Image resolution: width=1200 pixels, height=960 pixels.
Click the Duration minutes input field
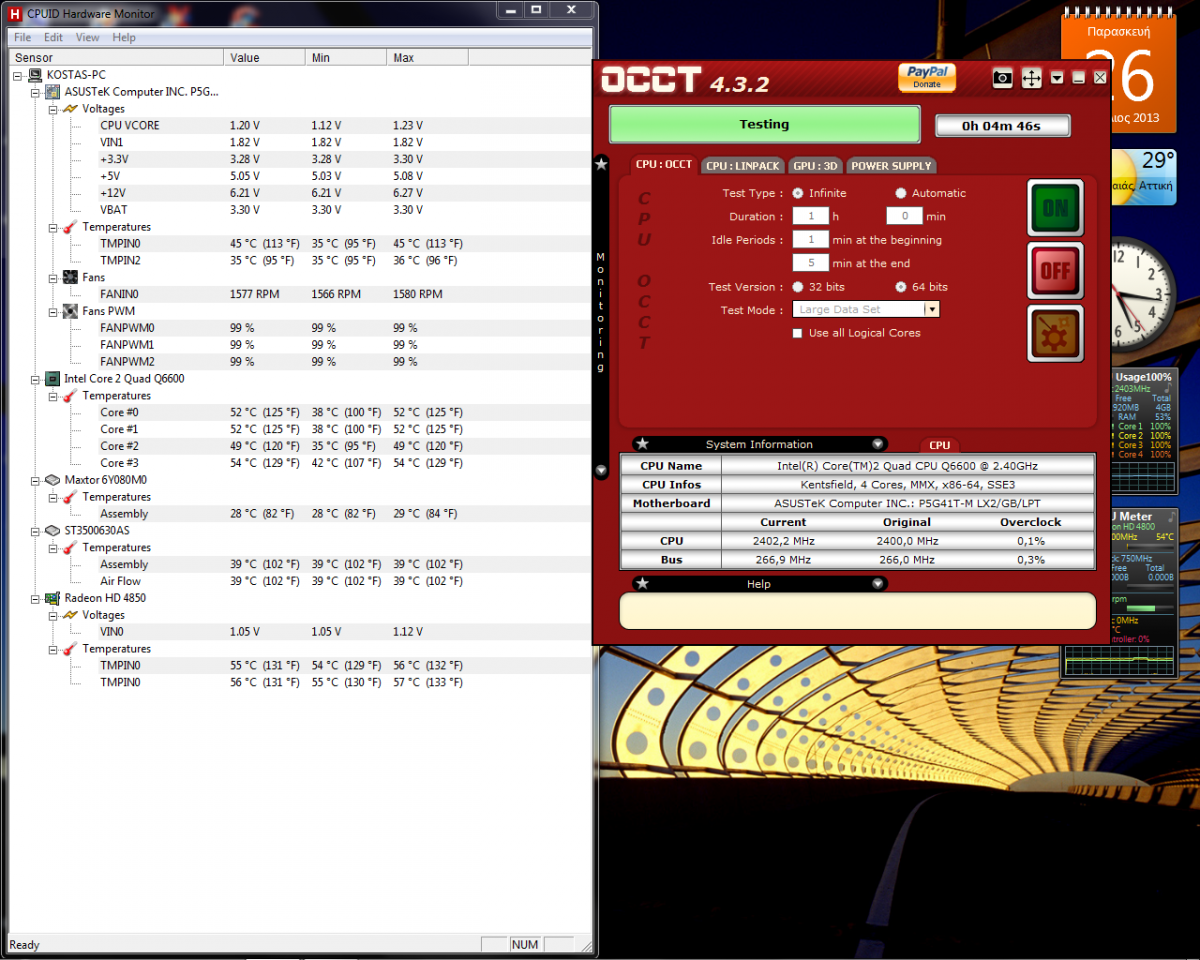pyautogui.click(x=904, y=216)
